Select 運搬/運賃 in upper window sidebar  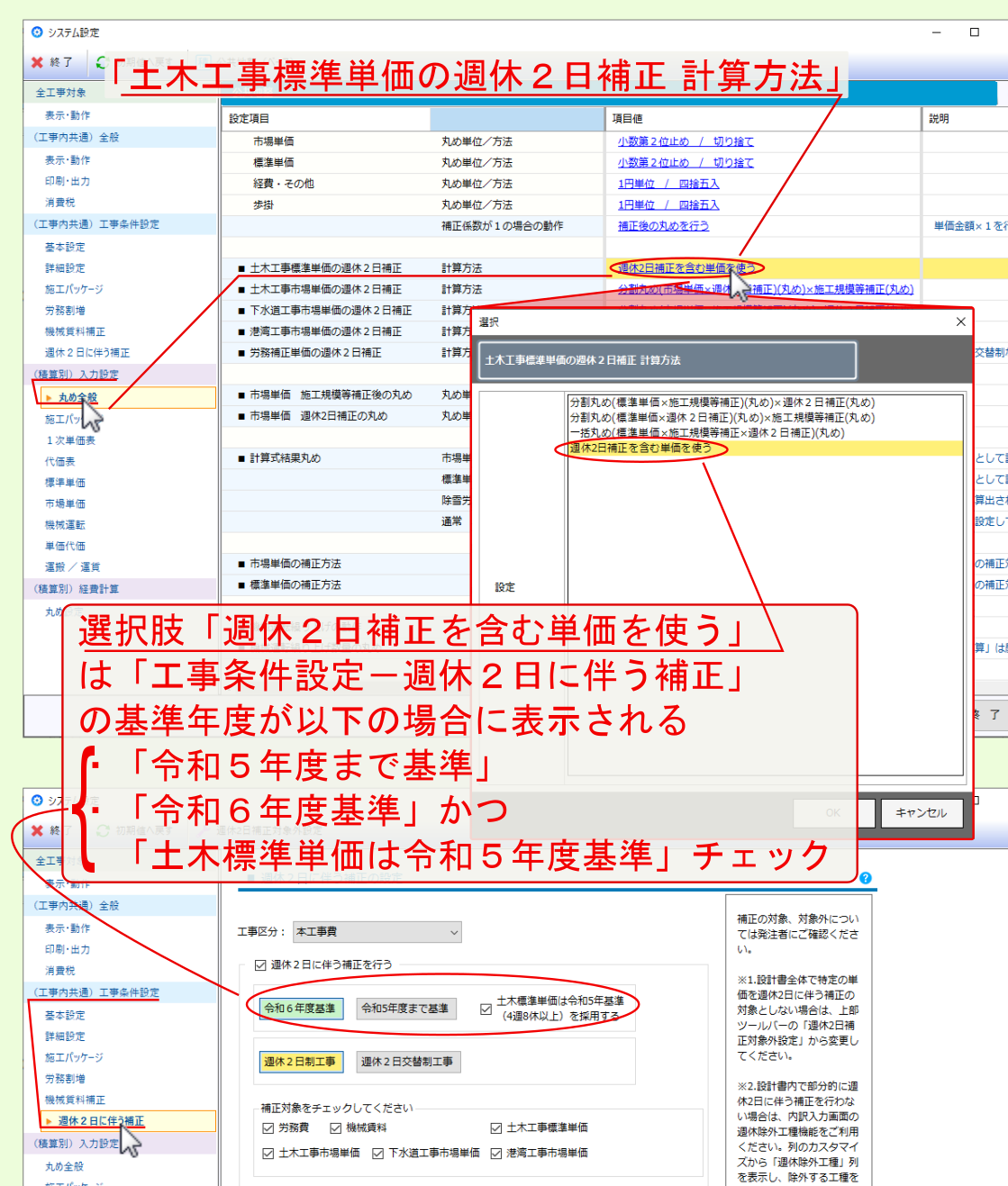[72, 567]
